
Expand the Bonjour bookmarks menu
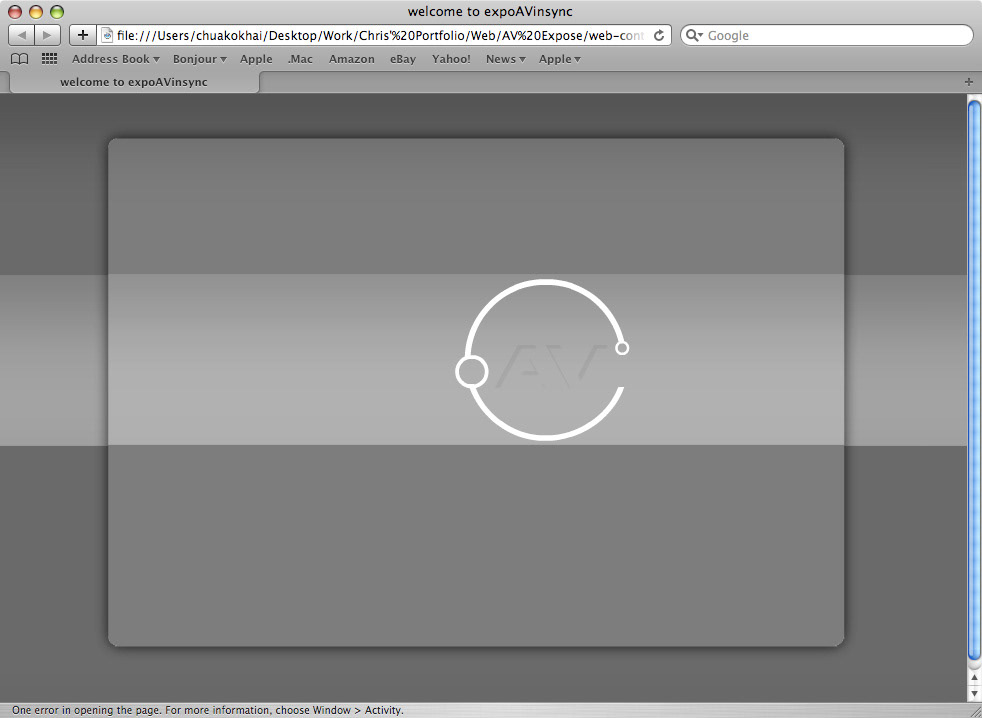coord(200,59)
